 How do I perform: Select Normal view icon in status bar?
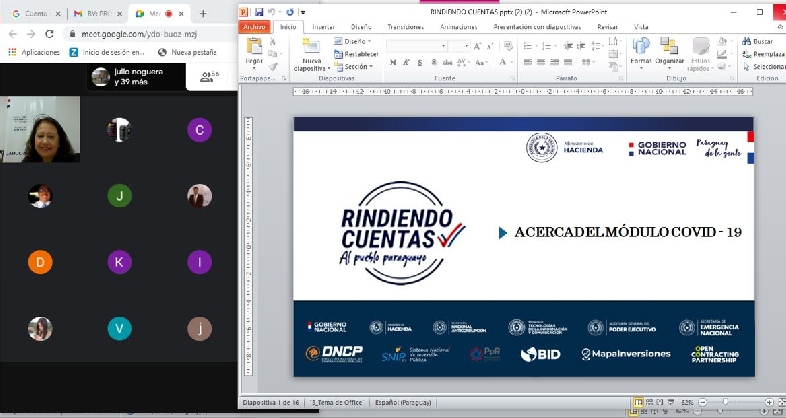[638, 402]
